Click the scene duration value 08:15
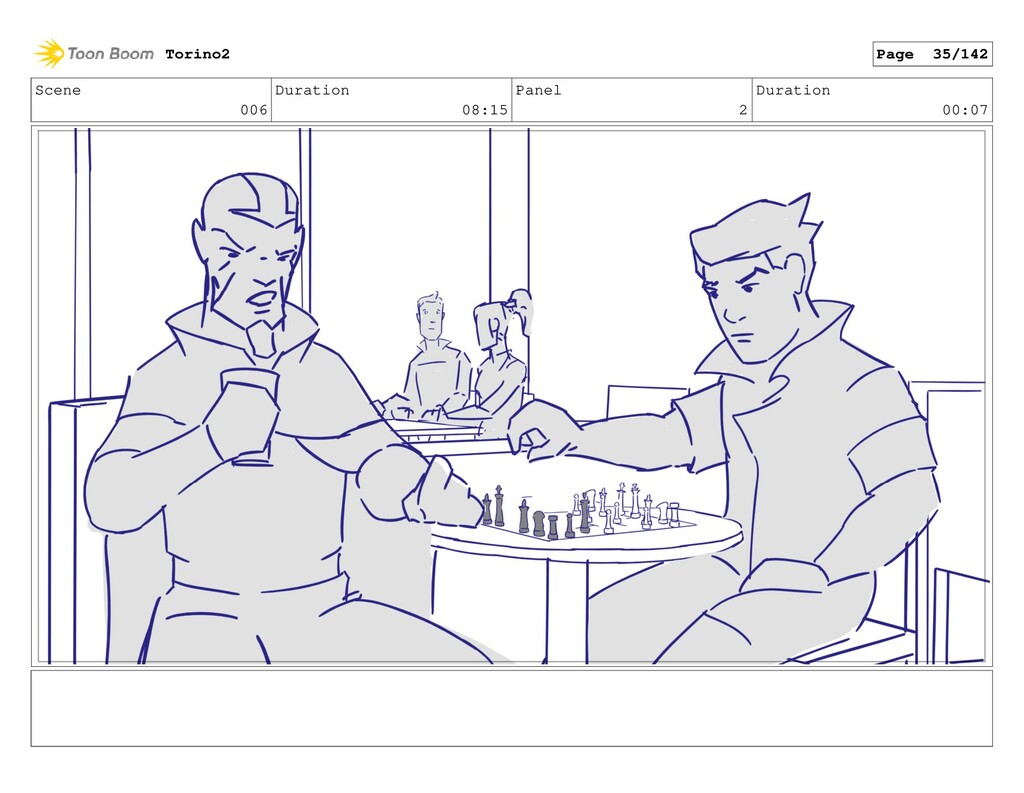Image resolution: width=1024 pixels, height=793 pixels. tap(485, 110)
